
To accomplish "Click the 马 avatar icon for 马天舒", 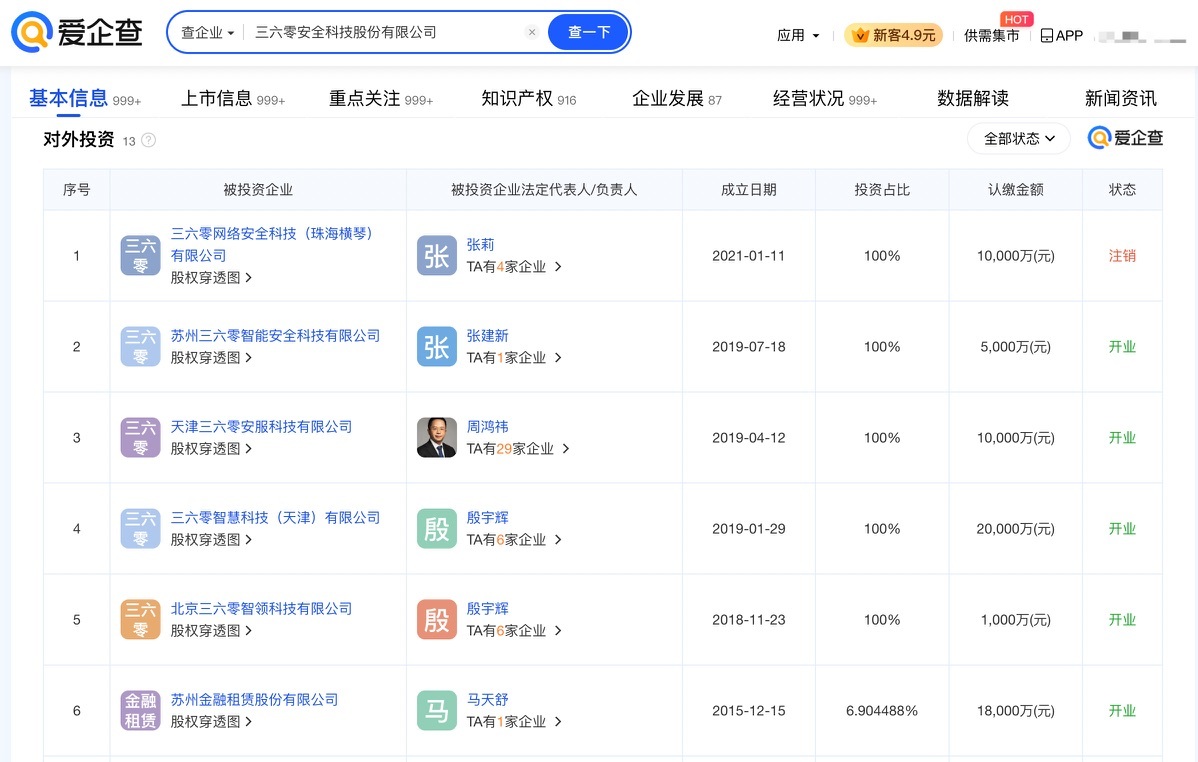I will pos(436,711).
